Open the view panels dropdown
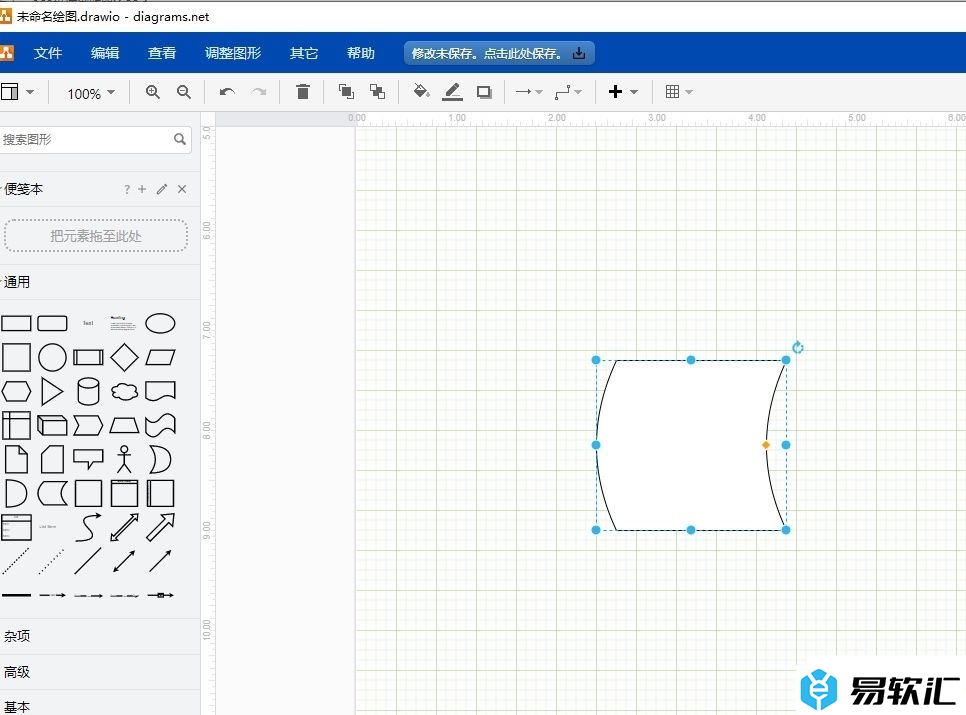Viewport: 966px width, 715px height. [17, 92]
